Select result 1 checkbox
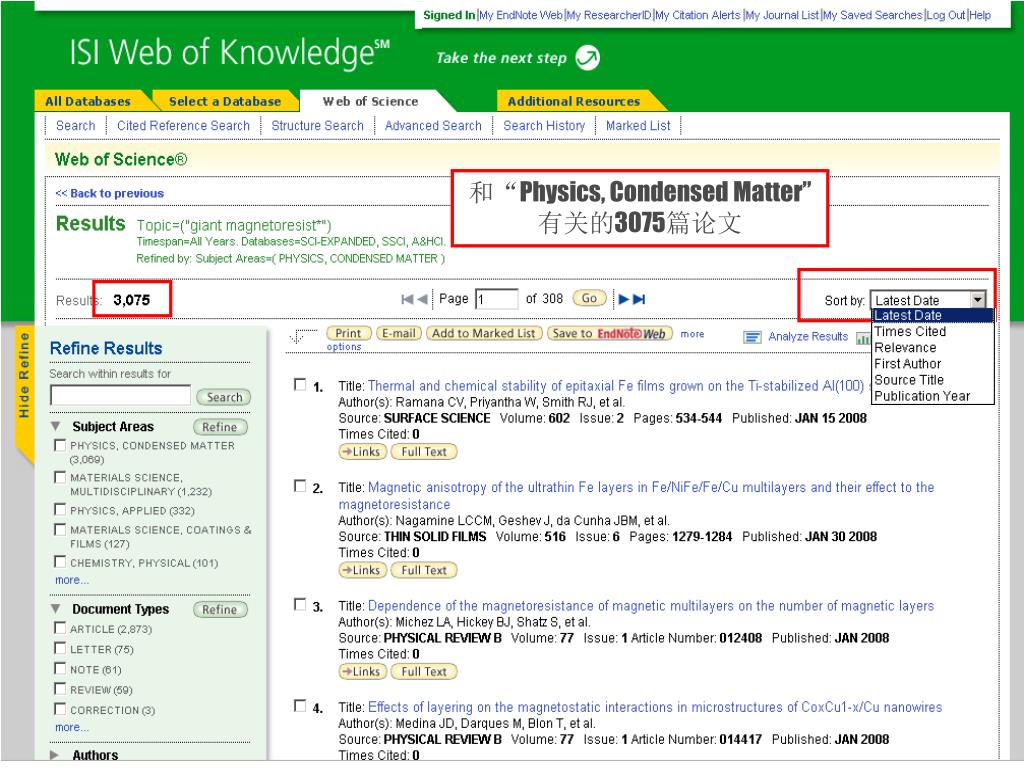The height and width of the screenshot is (768, 1024). click(300, 385)
